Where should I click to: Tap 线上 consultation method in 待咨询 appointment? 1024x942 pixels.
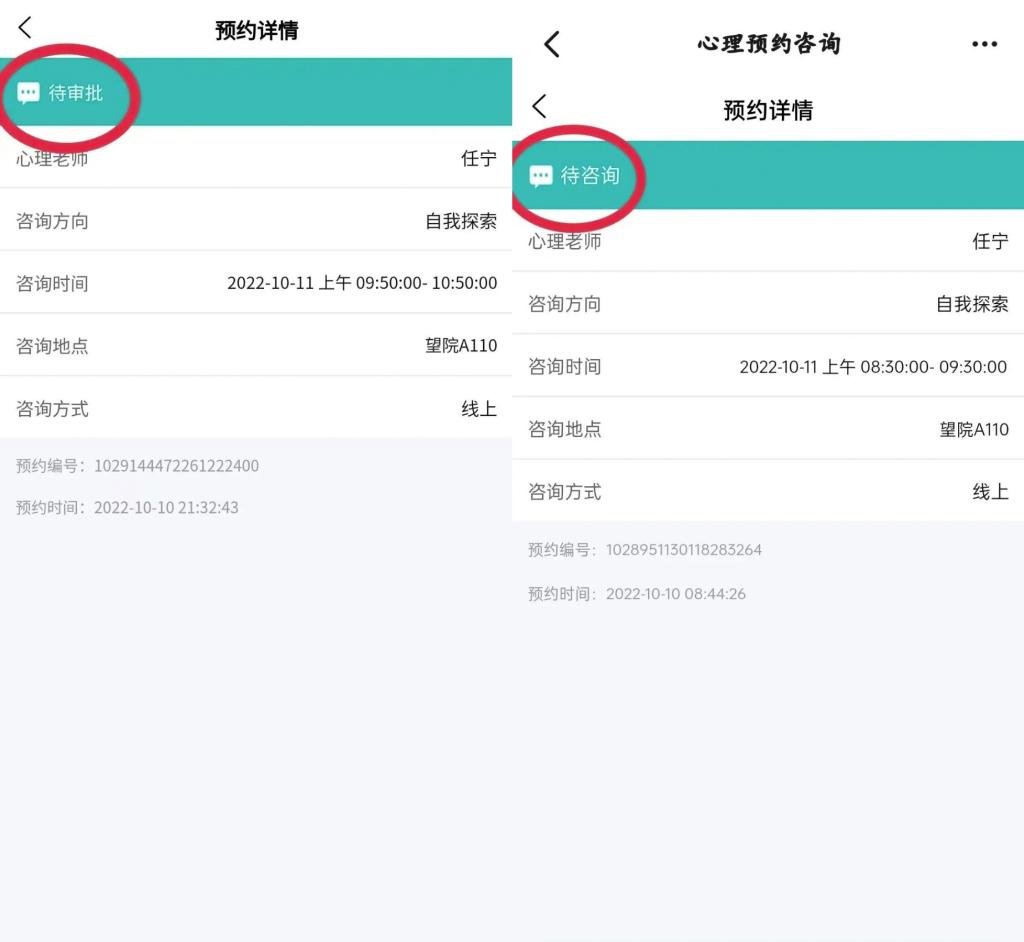click(990, 492)
